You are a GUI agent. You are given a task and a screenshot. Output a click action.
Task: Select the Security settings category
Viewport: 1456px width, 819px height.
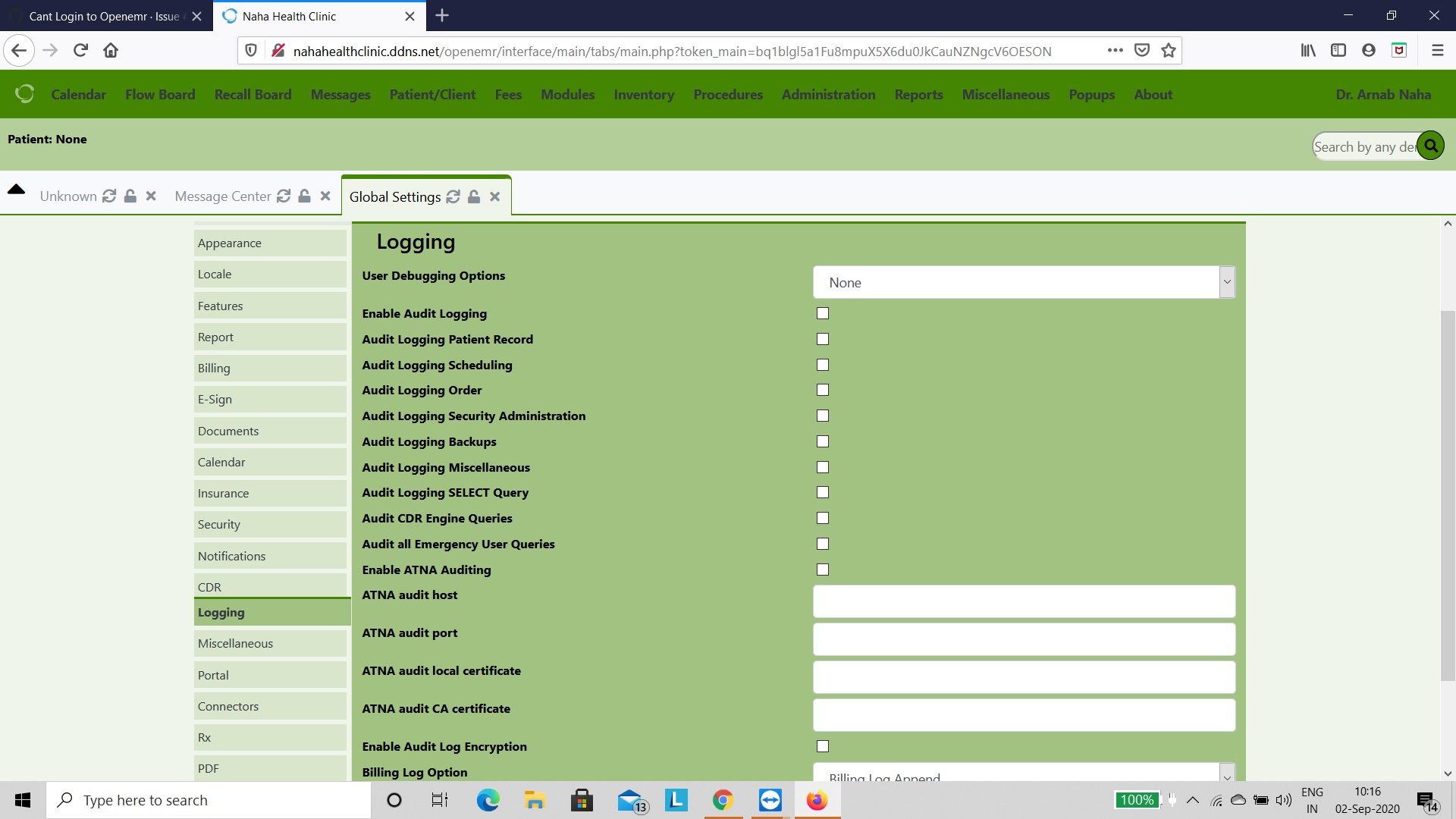pos(218,524)
